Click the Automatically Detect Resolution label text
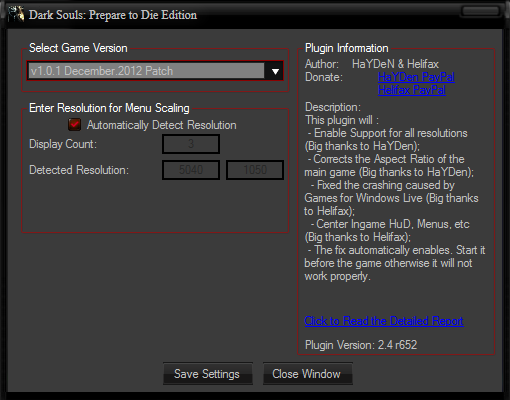This screenshot has width=510, height=400. tap(162, 125)
